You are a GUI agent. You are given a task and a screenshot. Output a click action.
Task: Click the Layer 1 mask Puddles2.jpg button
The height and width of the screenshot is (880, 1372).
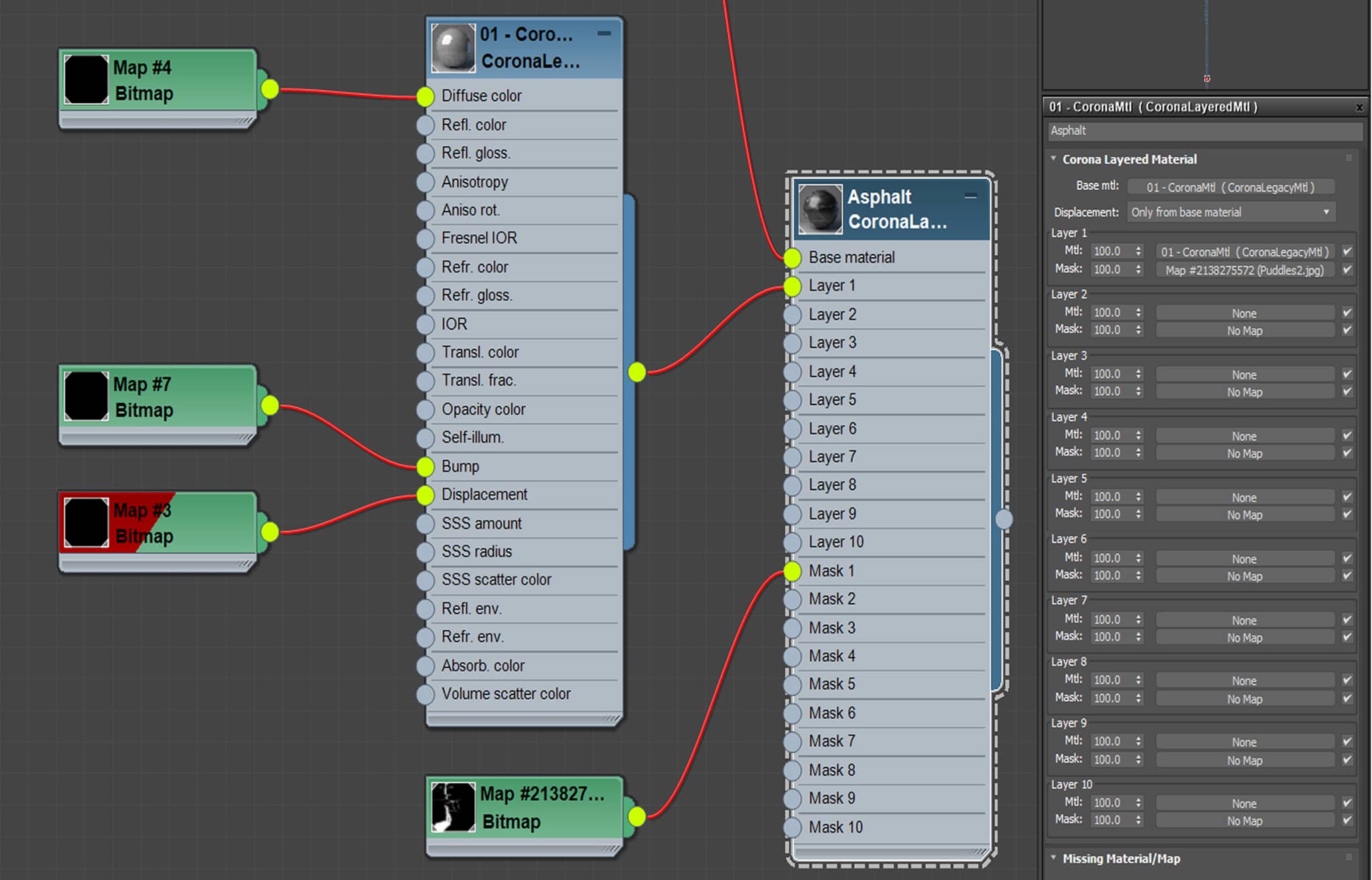[1245, 271]
